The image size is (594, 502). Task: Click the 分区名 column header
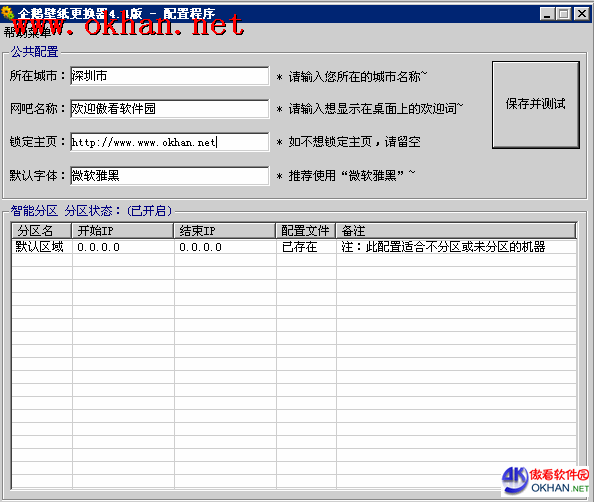pos(42,230)
